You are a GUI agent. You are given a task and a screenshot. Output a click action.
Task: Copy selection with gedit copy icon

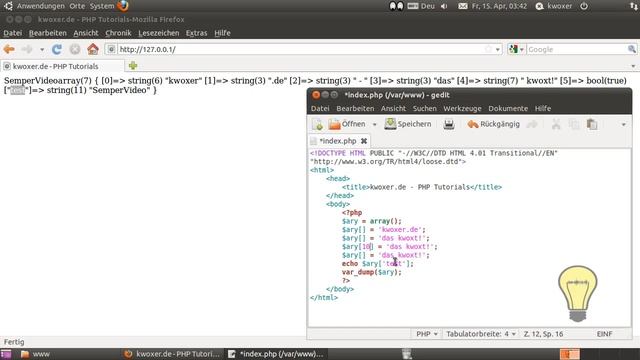tap(574, 124)
